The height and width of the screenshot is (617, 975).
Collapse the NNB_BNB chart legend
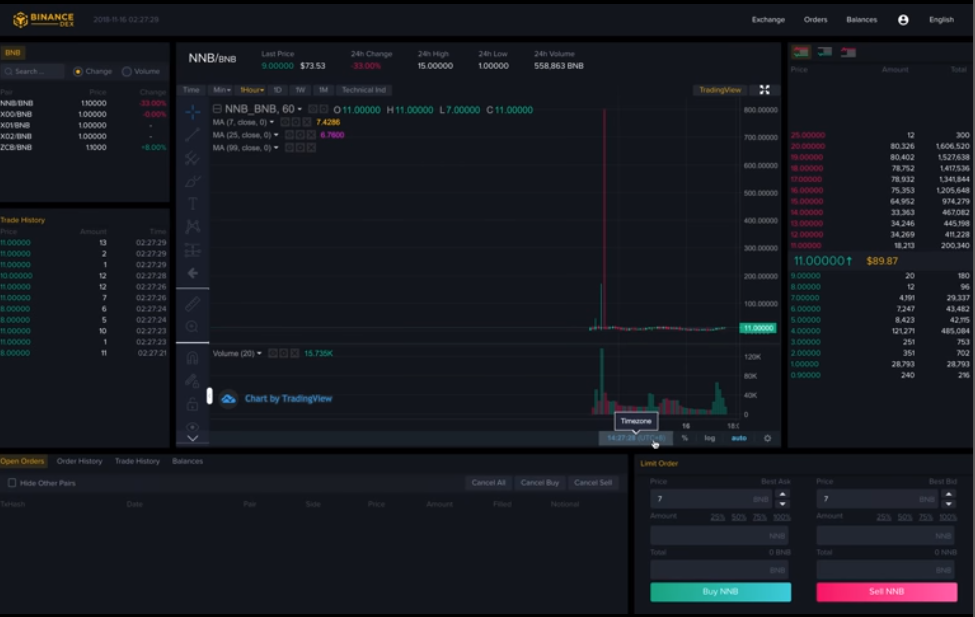(x=217, y=109)
